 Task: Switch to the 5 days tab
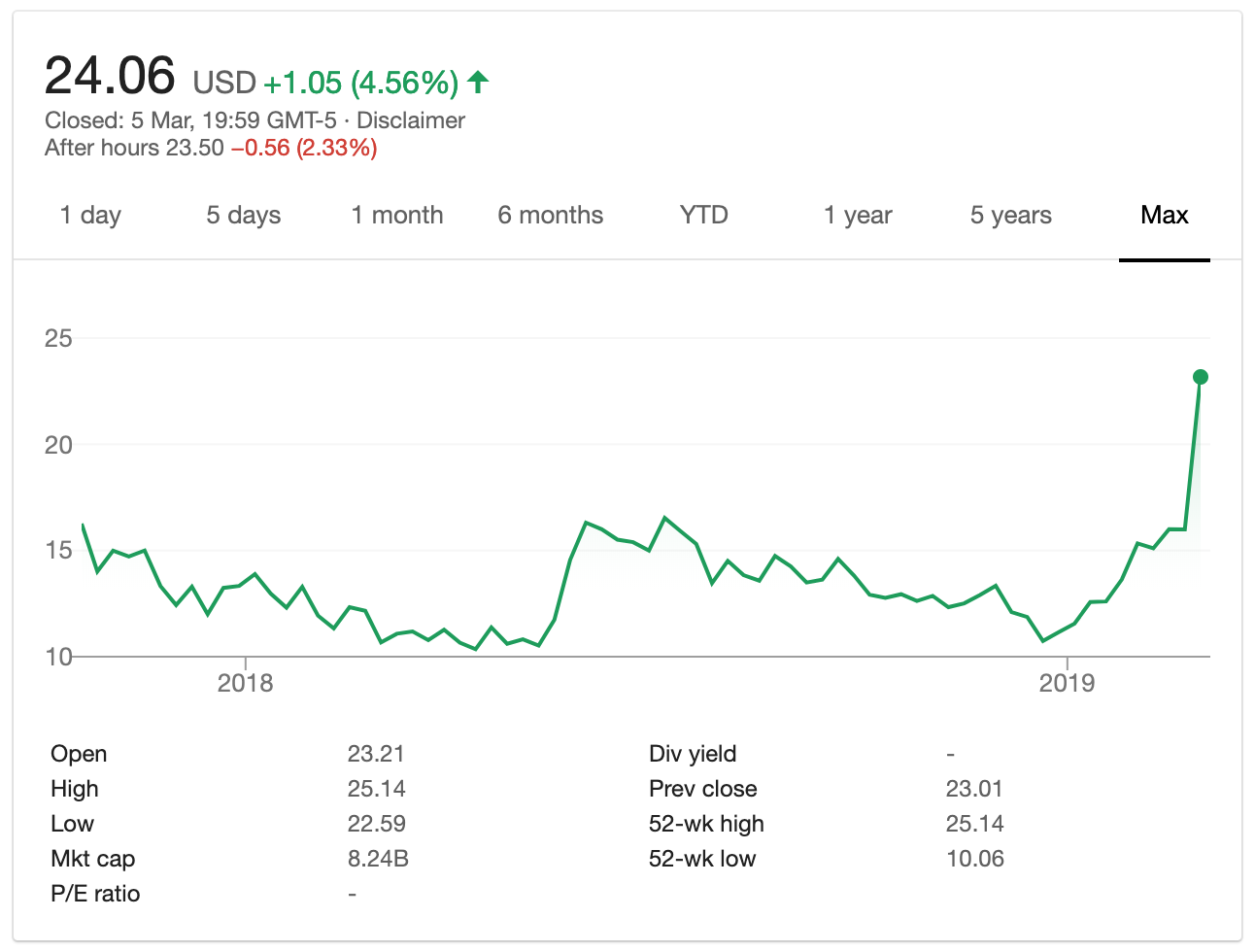point(243,215)
